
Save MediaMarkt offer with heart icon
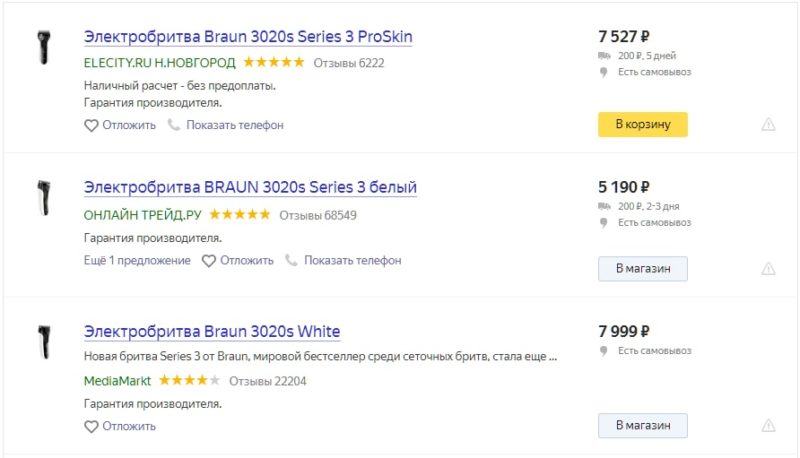click(91, 427)
